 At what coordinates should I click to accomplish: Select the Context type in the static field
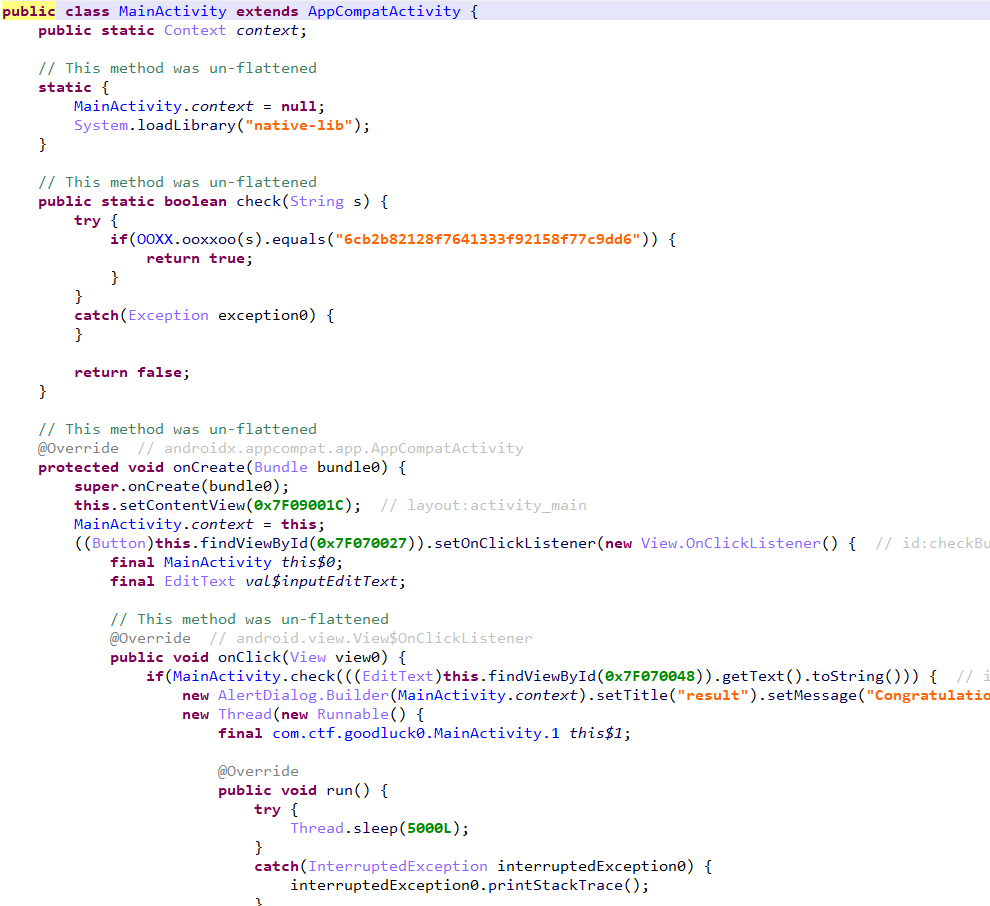(194, 30)
